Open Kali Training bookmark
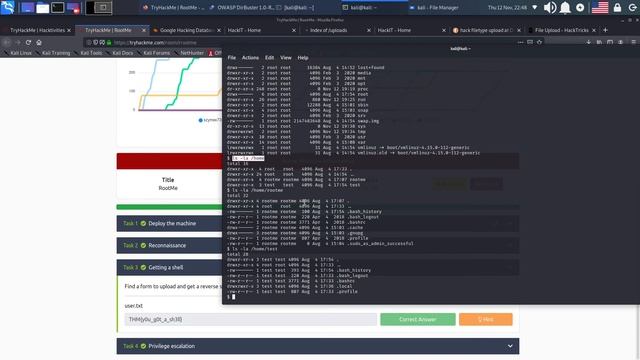640x360 pixels. 53,53
